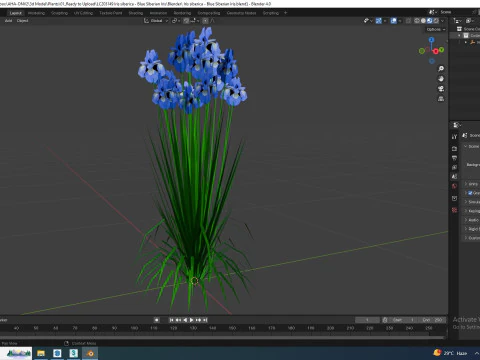Open the World properties tab icon

[454, 186]
